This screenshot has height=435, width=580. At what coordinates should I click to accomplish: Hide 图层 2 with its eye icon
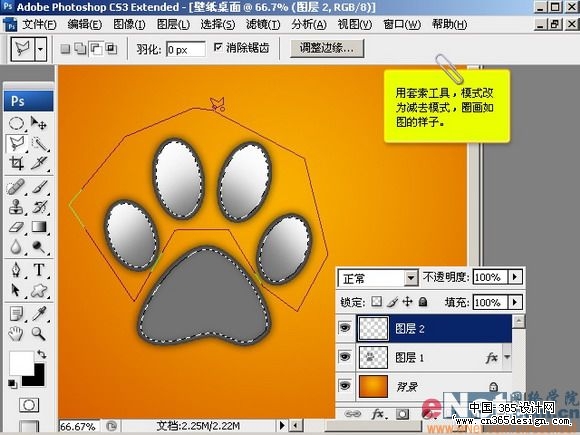point(345,327)
